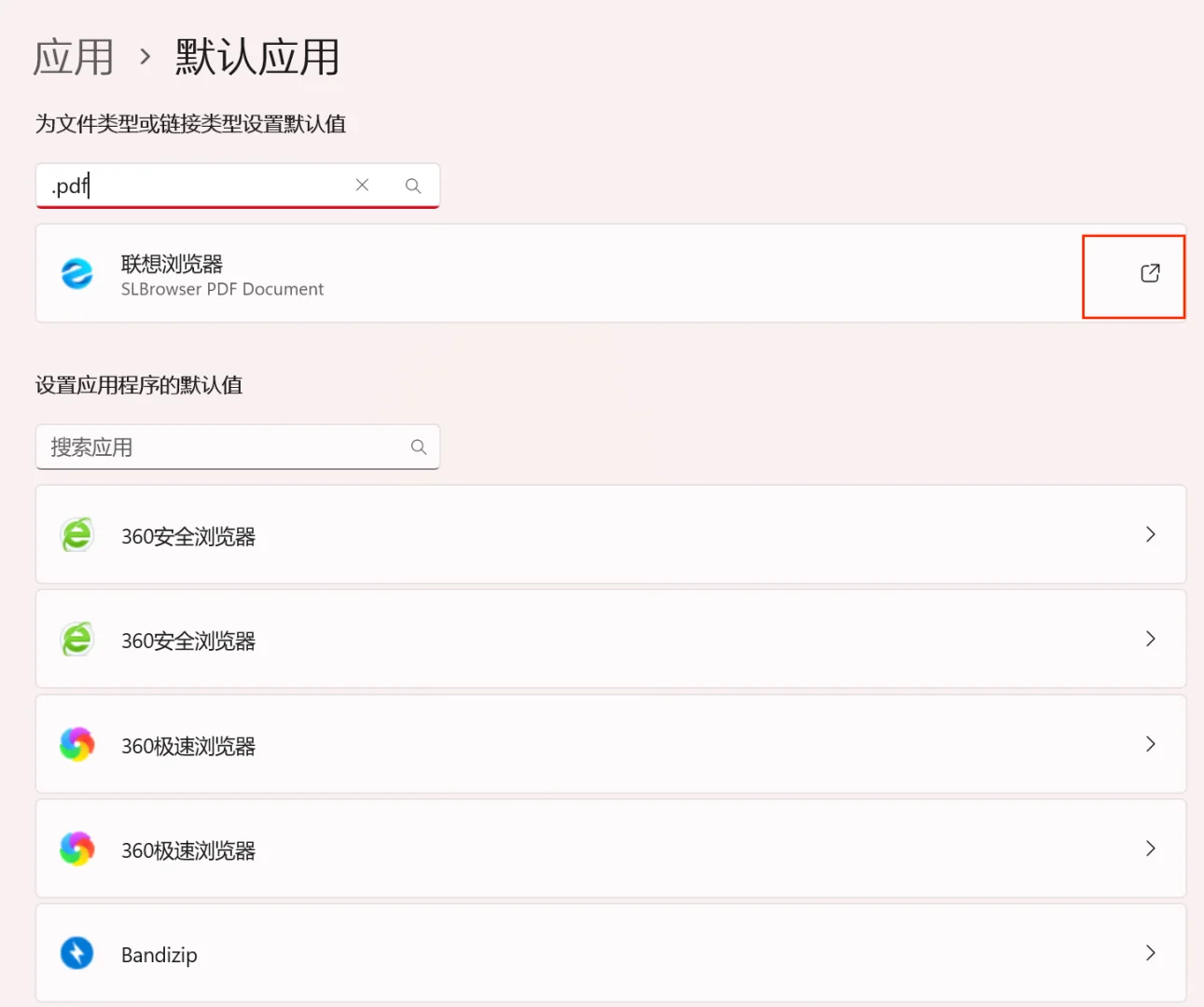
Task: Expand the Bandizip entry
Action: click(1150, 953)
